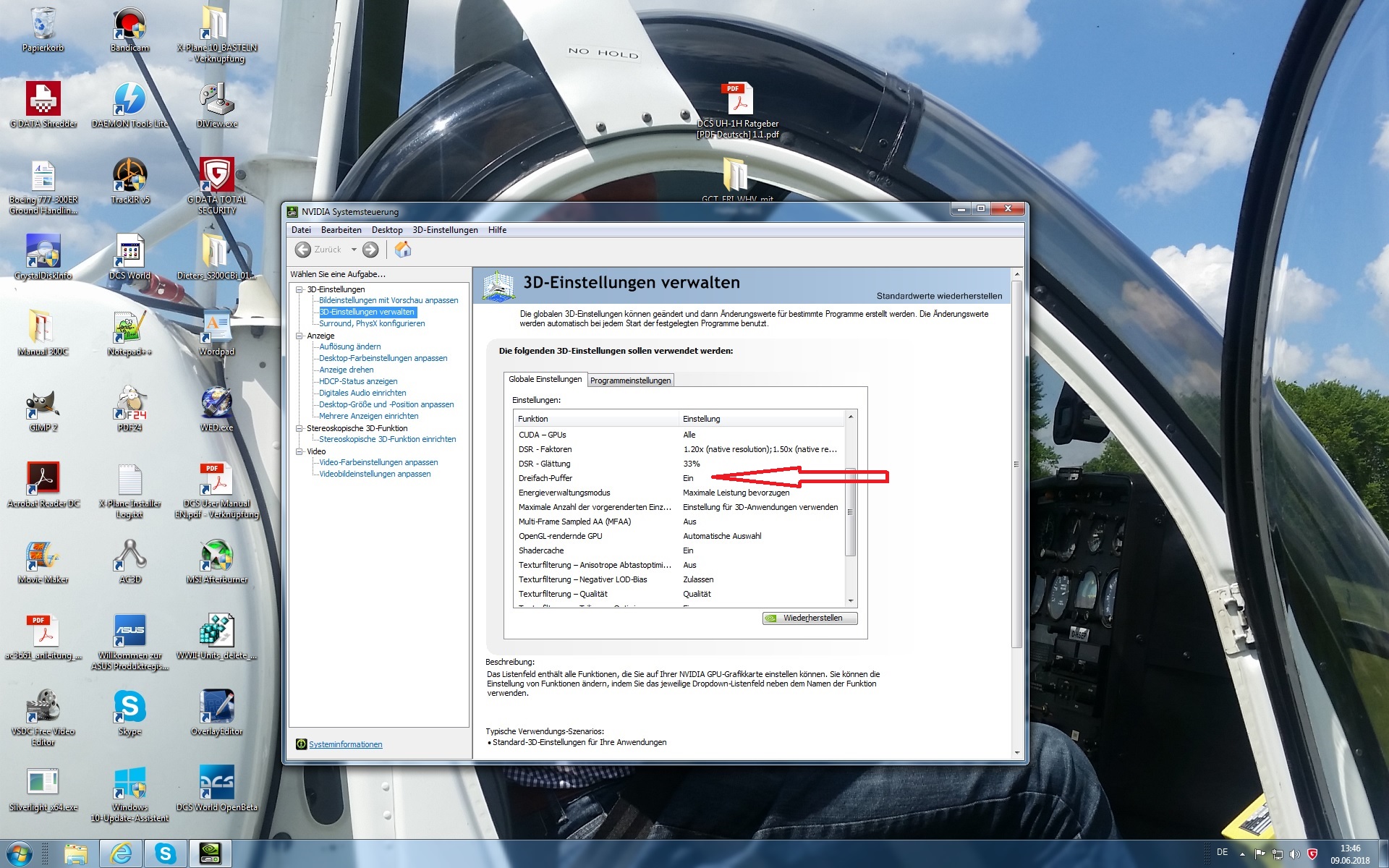Select the PDF24 sheep icon

tap(130, 409)
